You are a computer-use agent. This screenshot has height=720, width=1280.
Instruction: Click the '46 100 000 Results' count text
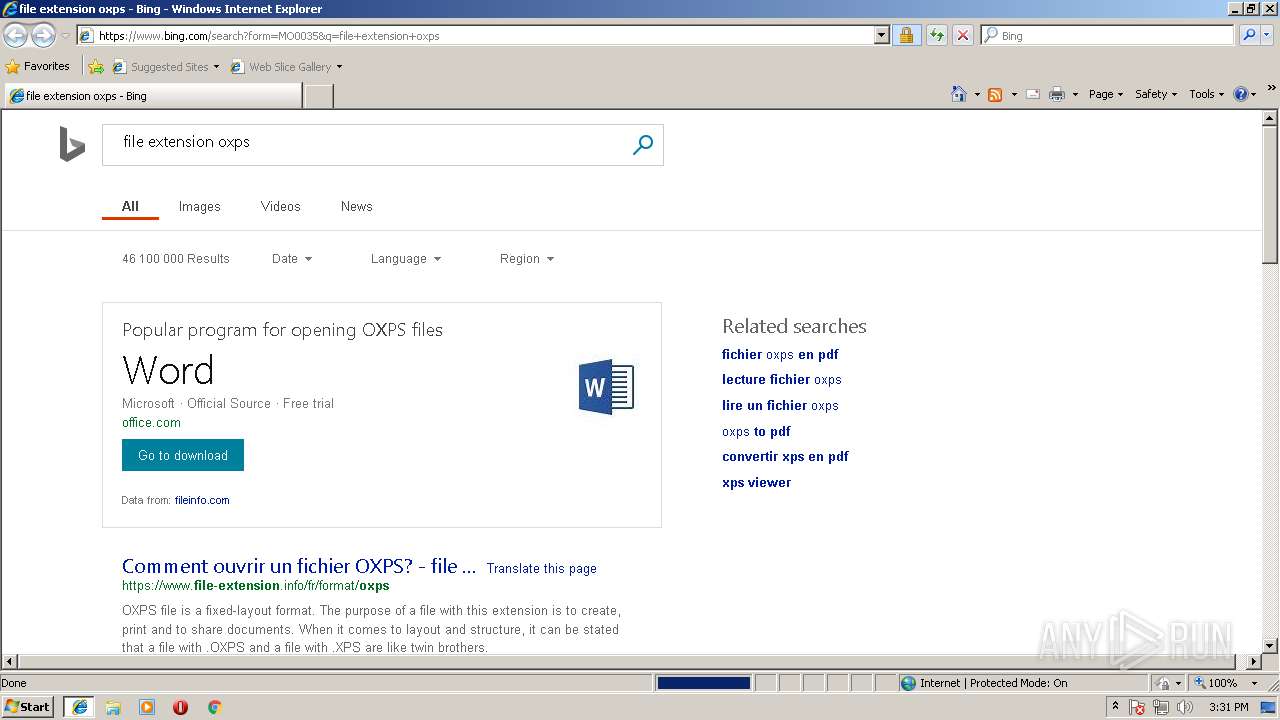176,259
